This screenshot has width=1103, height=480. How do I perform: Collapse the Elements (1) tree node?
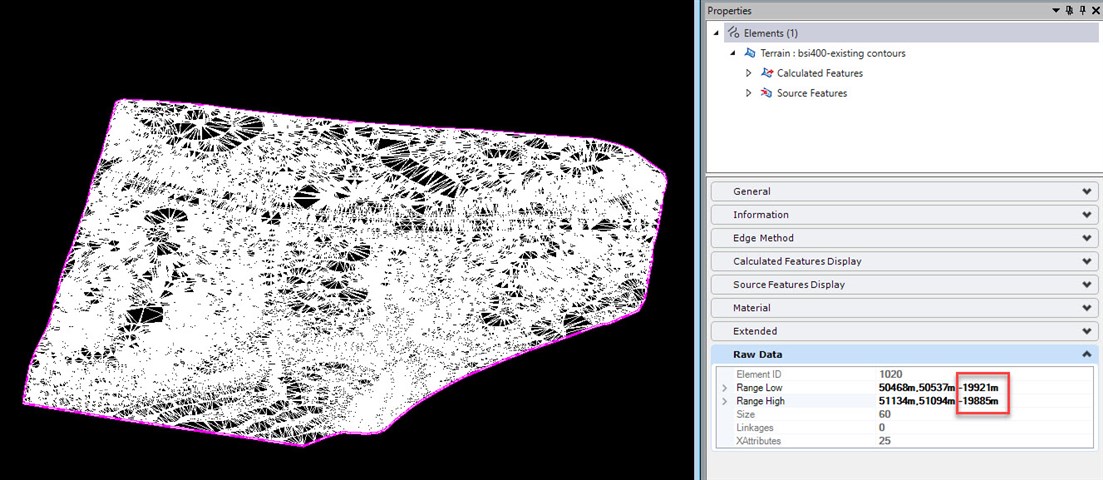click(x=716, y=33)
